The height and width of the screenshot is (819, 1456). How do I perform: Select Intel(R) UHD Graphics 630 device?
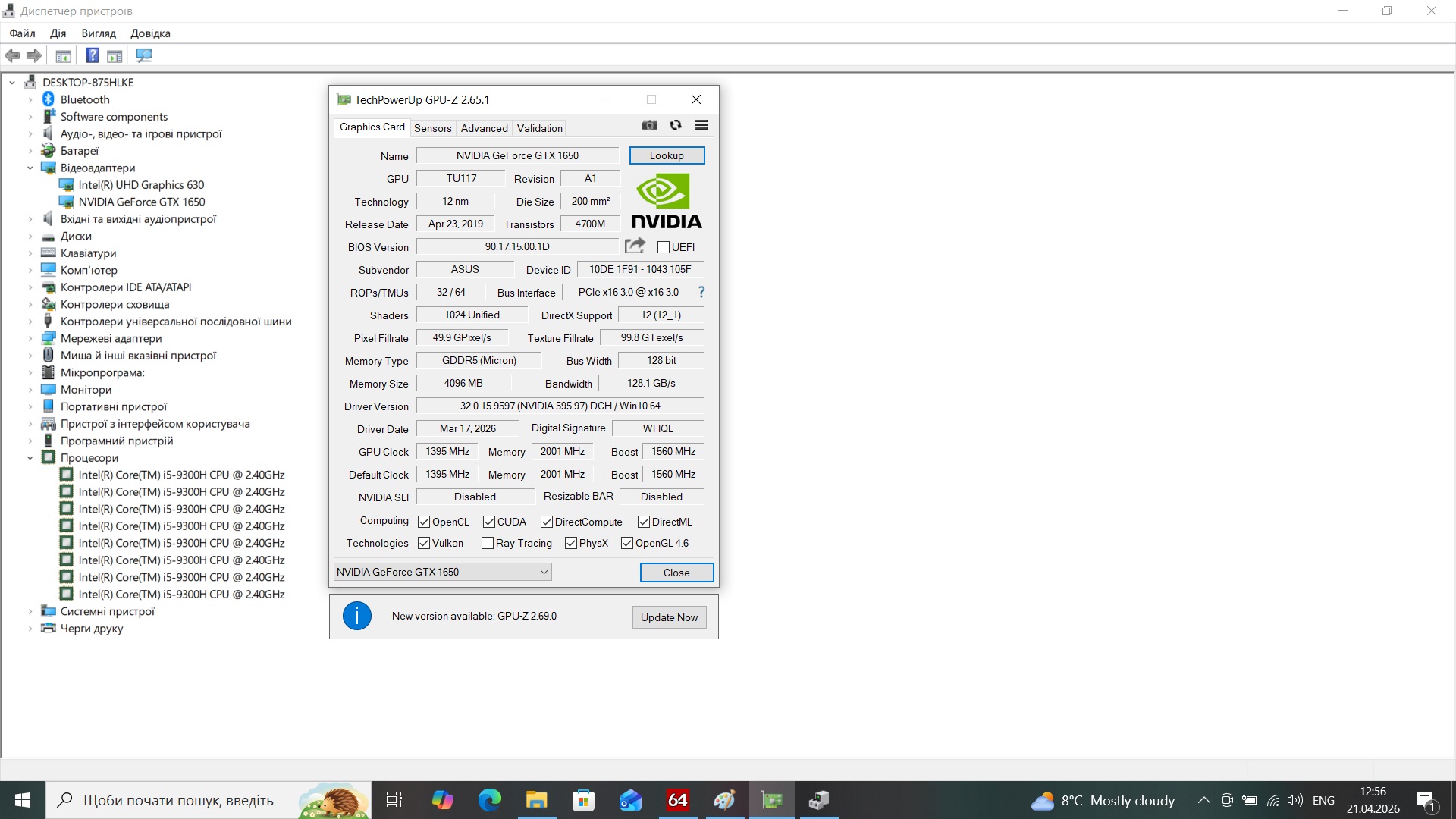pos(141,185)
